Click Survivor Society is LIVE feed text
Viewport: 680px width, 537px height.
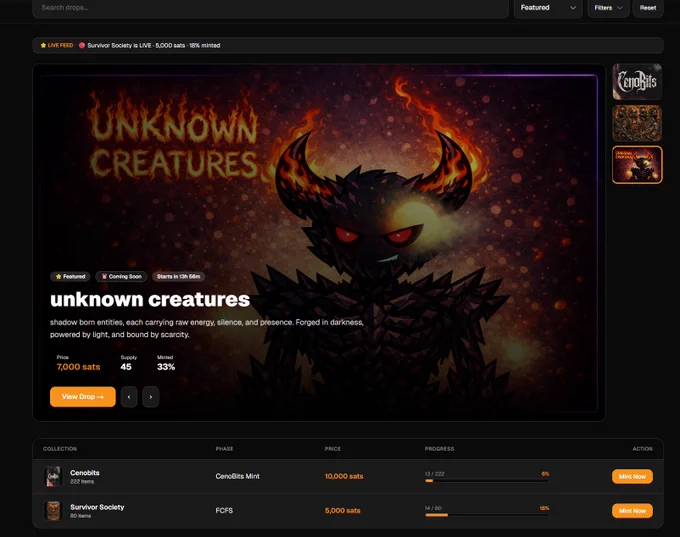tap(154, 45)
